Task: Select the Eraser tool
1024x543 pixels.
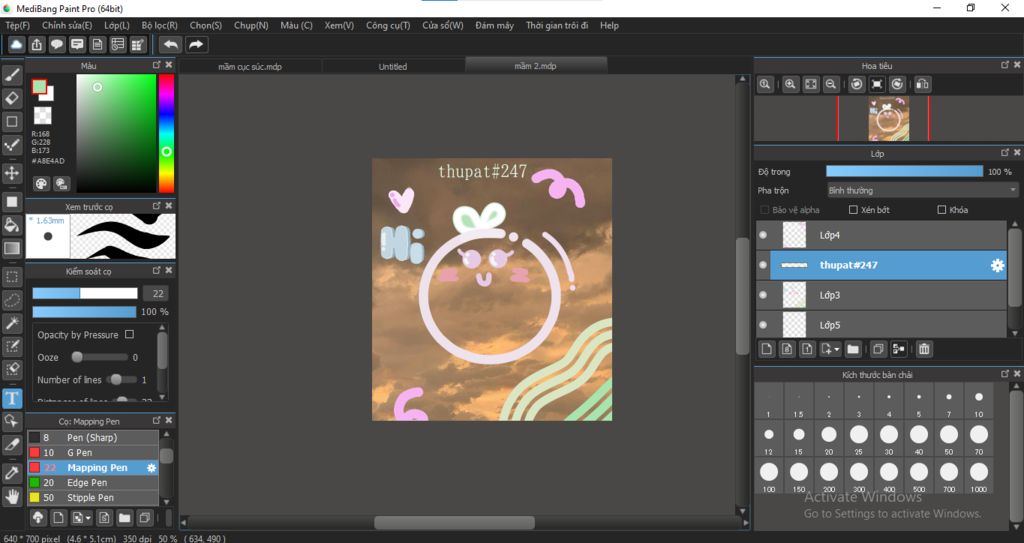Action: coord(12,98)
